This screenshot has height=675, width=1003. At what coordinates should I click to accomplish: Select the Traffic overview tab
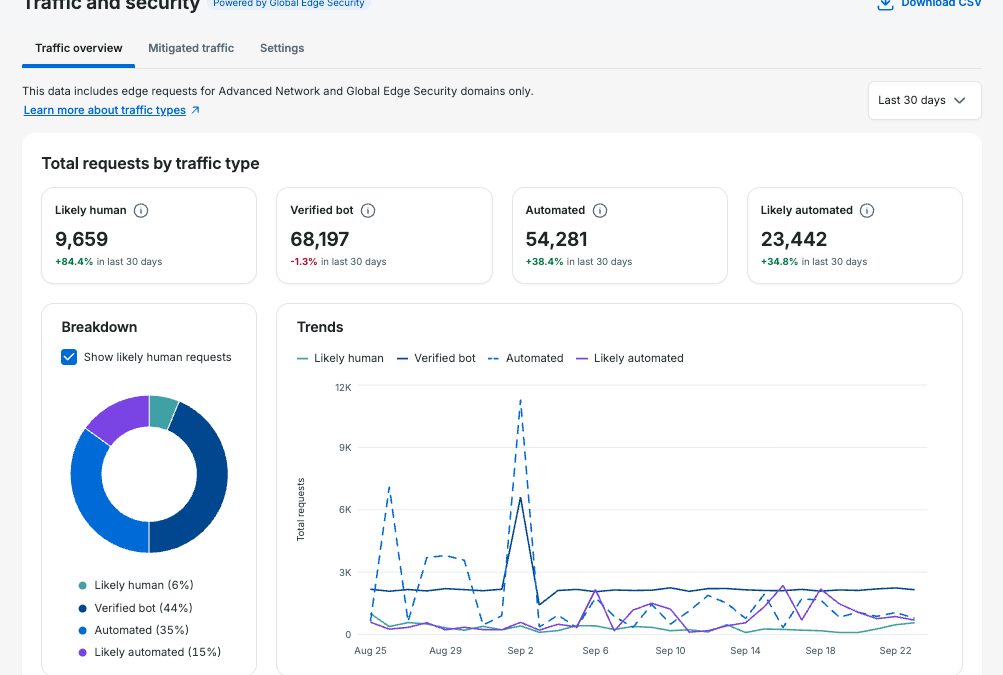click(x=79, y=48)
